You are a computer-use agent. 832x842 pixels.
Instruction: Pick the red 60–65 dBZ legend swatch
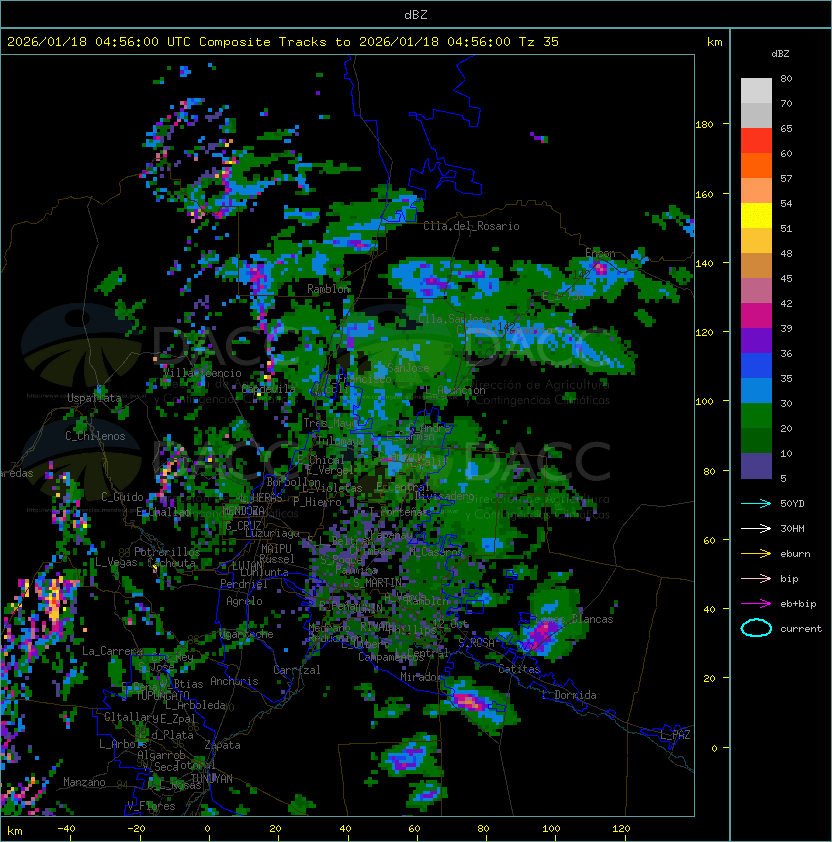[756, 141]
